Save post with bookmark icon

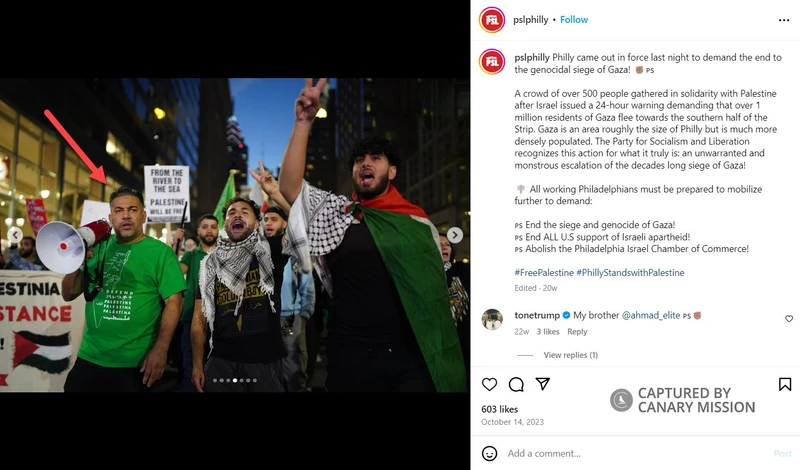(x=785, y=384)
